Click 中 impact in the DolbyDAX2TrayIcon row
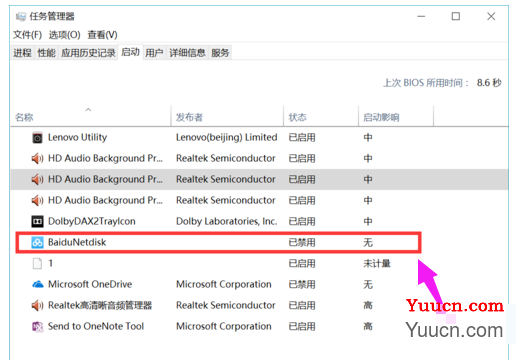This screenshot has width=516, height=360. tap(368, 221)
